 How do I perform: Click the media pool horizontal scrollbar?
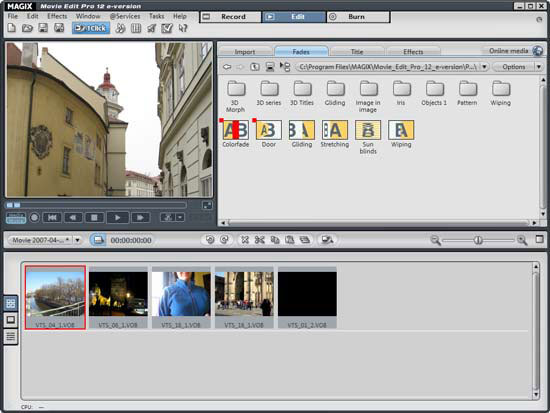(x=378, y=222)
